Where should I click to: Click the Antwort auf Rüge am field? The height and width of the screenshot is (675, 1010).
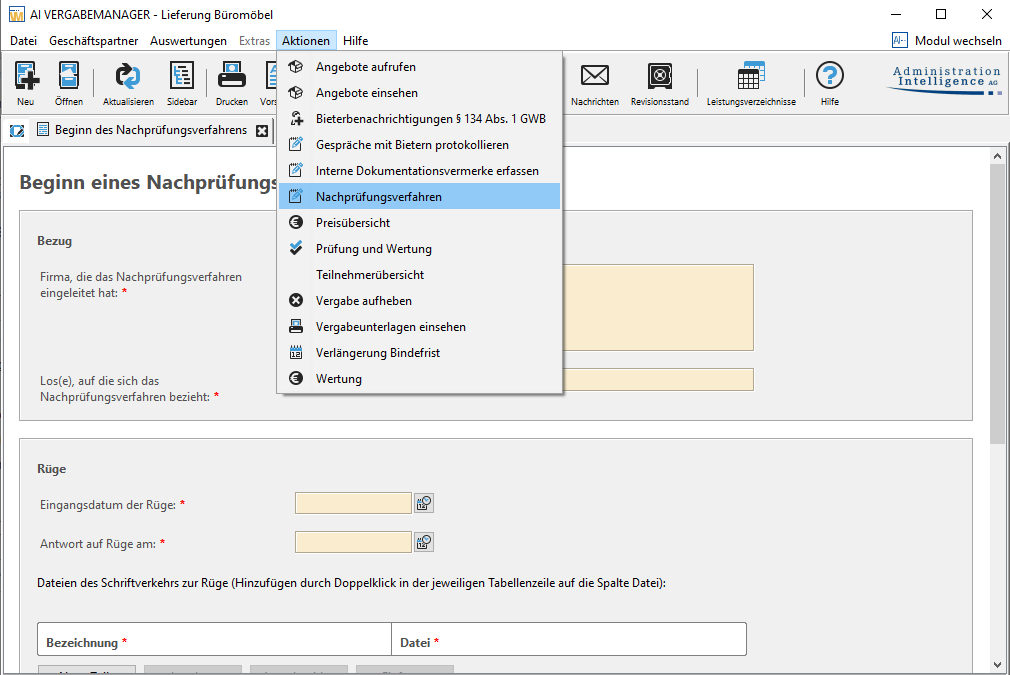pos(353,542)
